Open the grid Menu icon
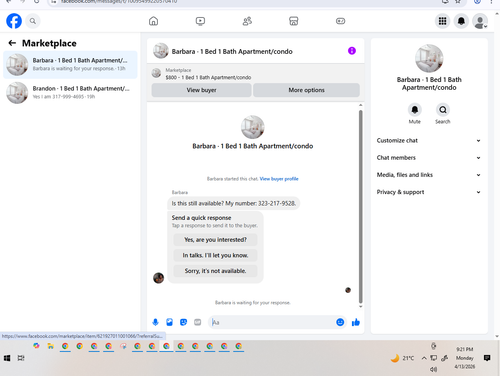 pos(442,21)
